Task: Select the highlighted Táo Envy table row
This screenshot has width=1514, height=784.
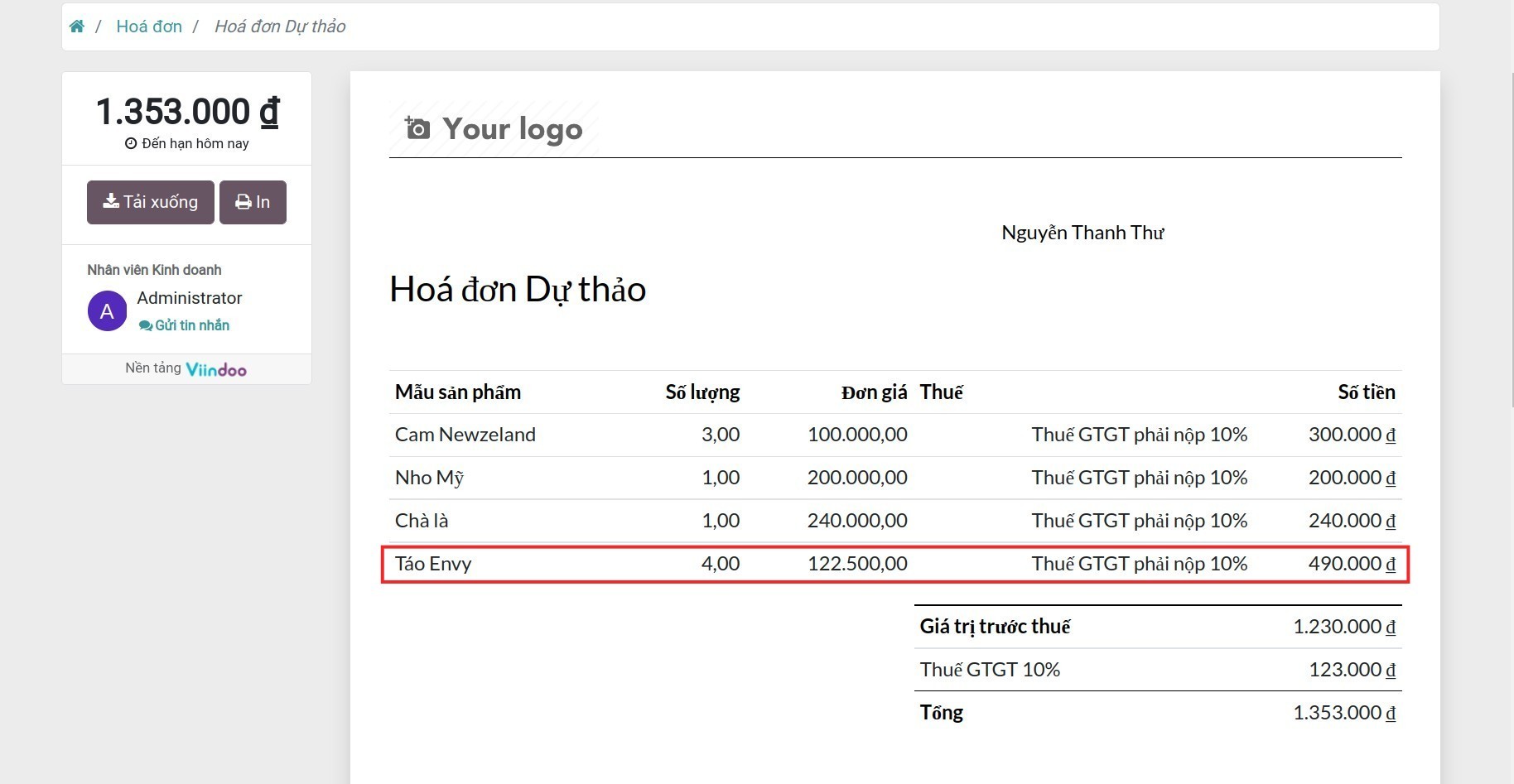Action: point(894,564)
